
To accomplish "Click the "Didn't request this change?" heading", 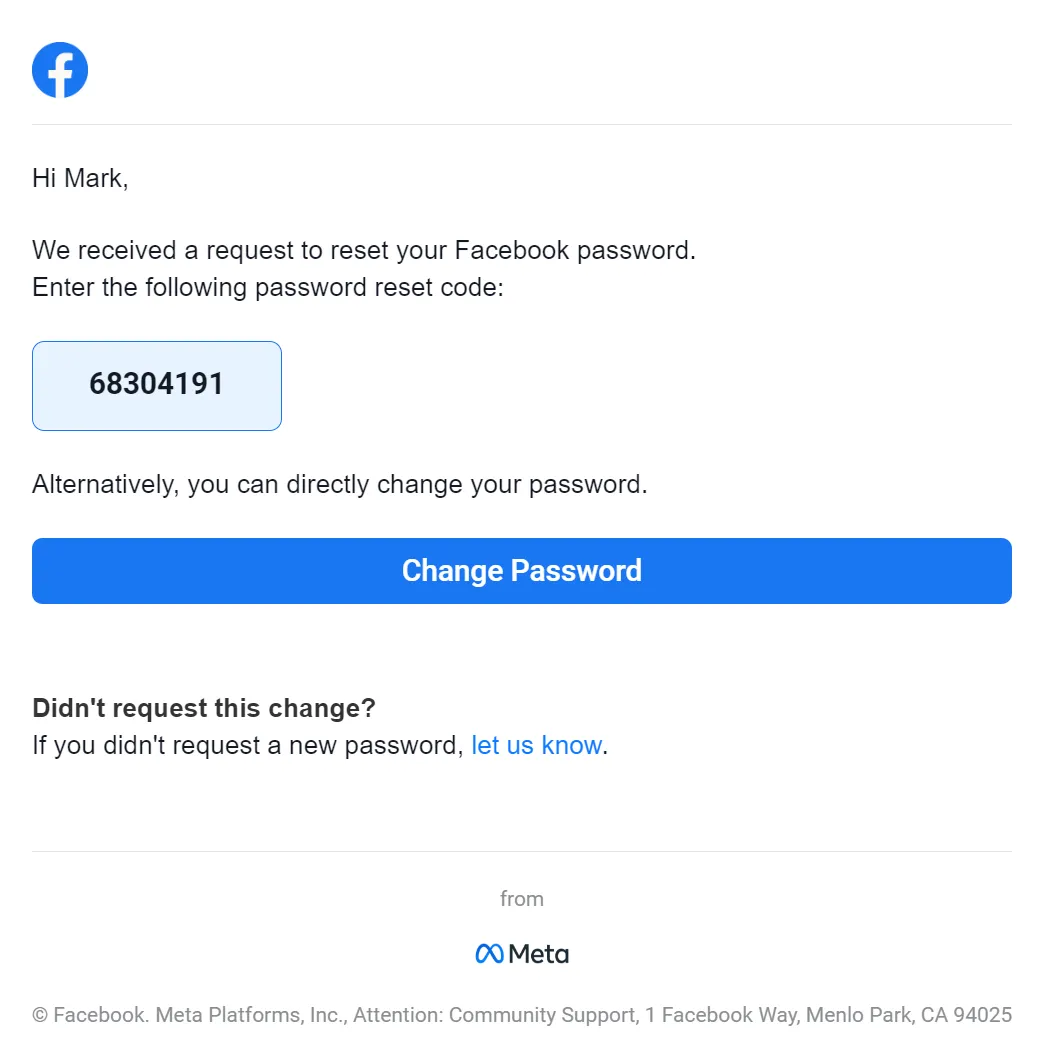I will [204, 708].
